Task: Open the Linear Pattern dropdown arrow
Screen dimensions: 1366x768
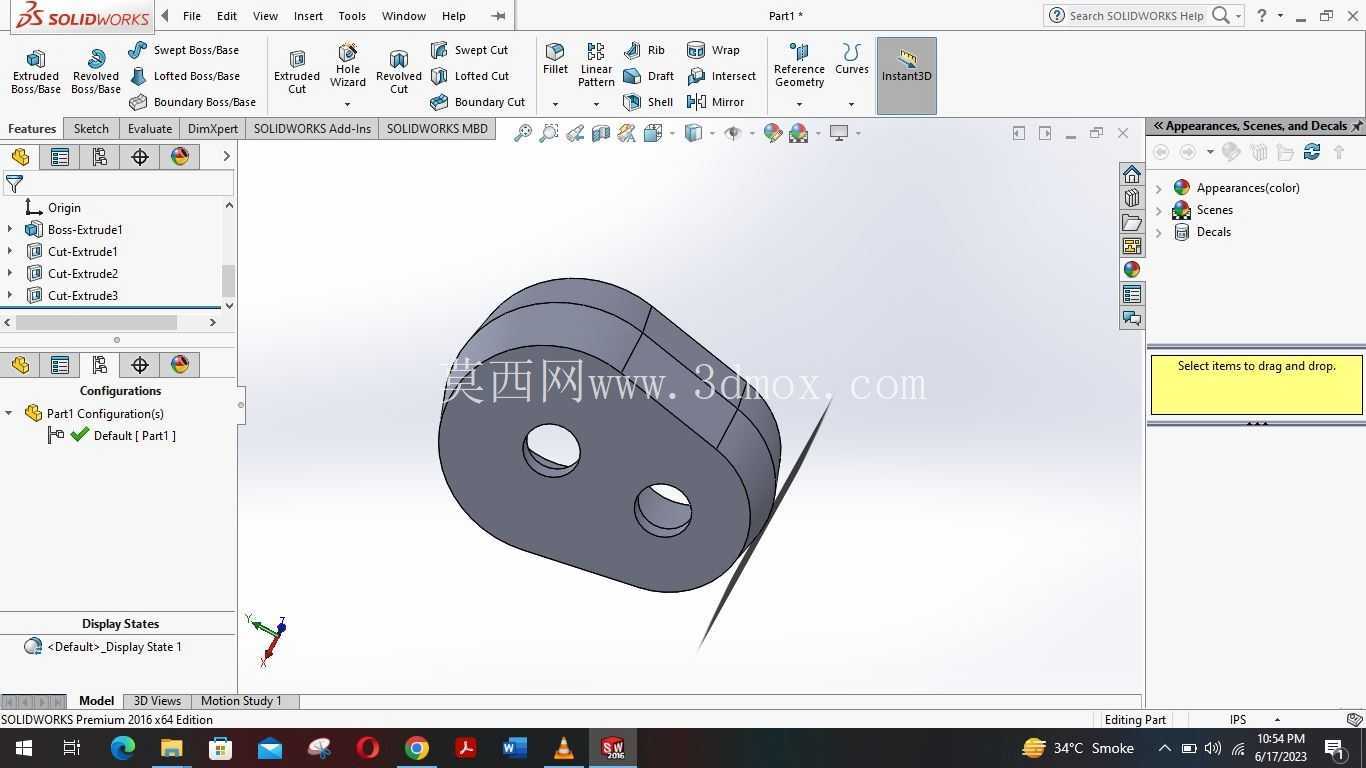Action: pos(596,104)
